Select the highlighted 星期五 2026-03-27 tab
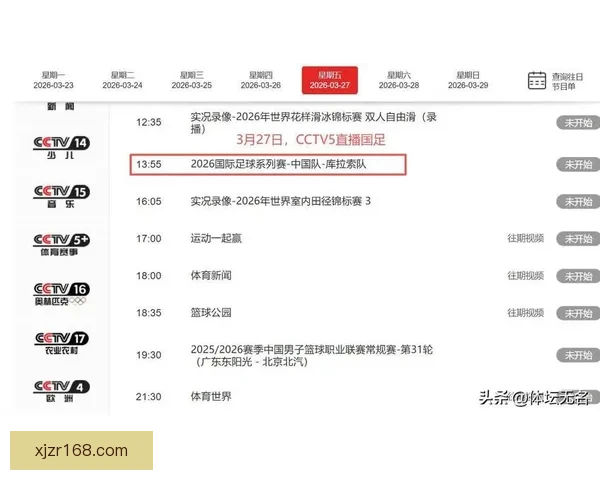The height and width of the screenshot is (480, 600). (x=330, y=80)
